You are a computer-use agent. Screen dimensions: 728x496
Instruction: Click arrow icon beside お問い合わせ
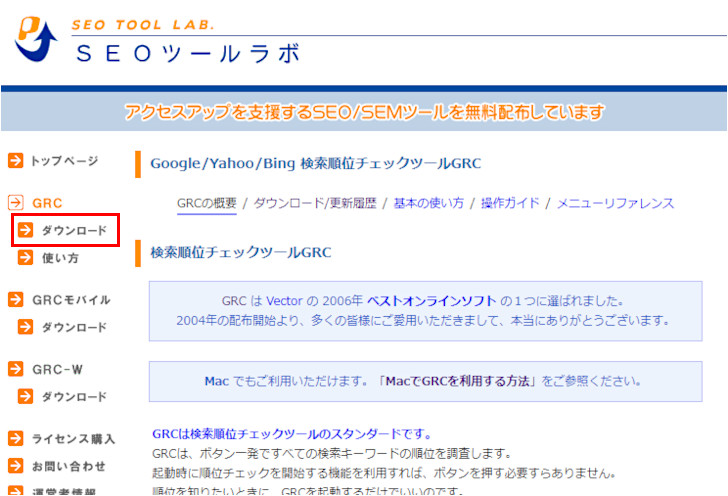coord(16,466)
